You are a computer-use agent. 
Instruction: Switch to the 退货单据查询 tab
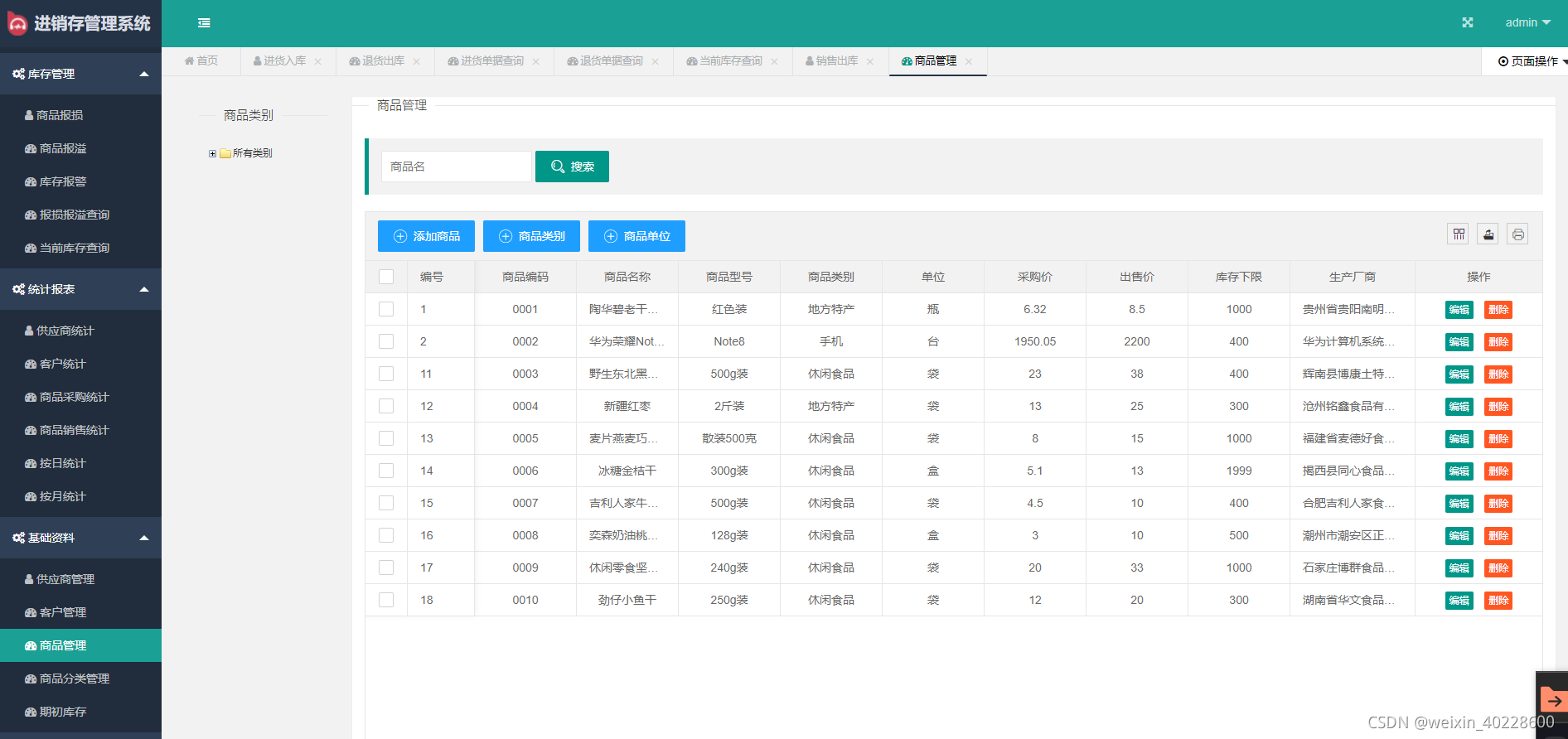click(x=605, y=61)
